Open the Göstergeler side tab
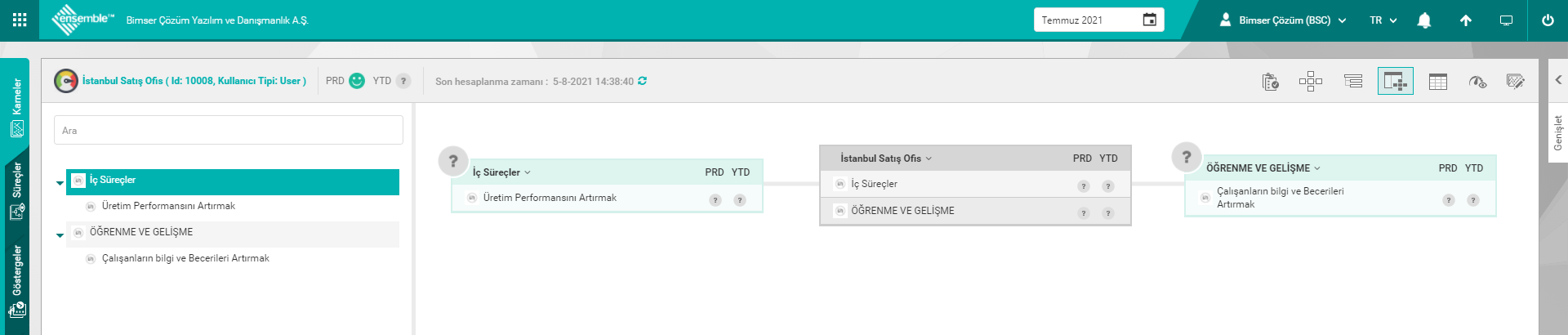The width and height of the screenshot is (1568, 335). coord(16,282)
